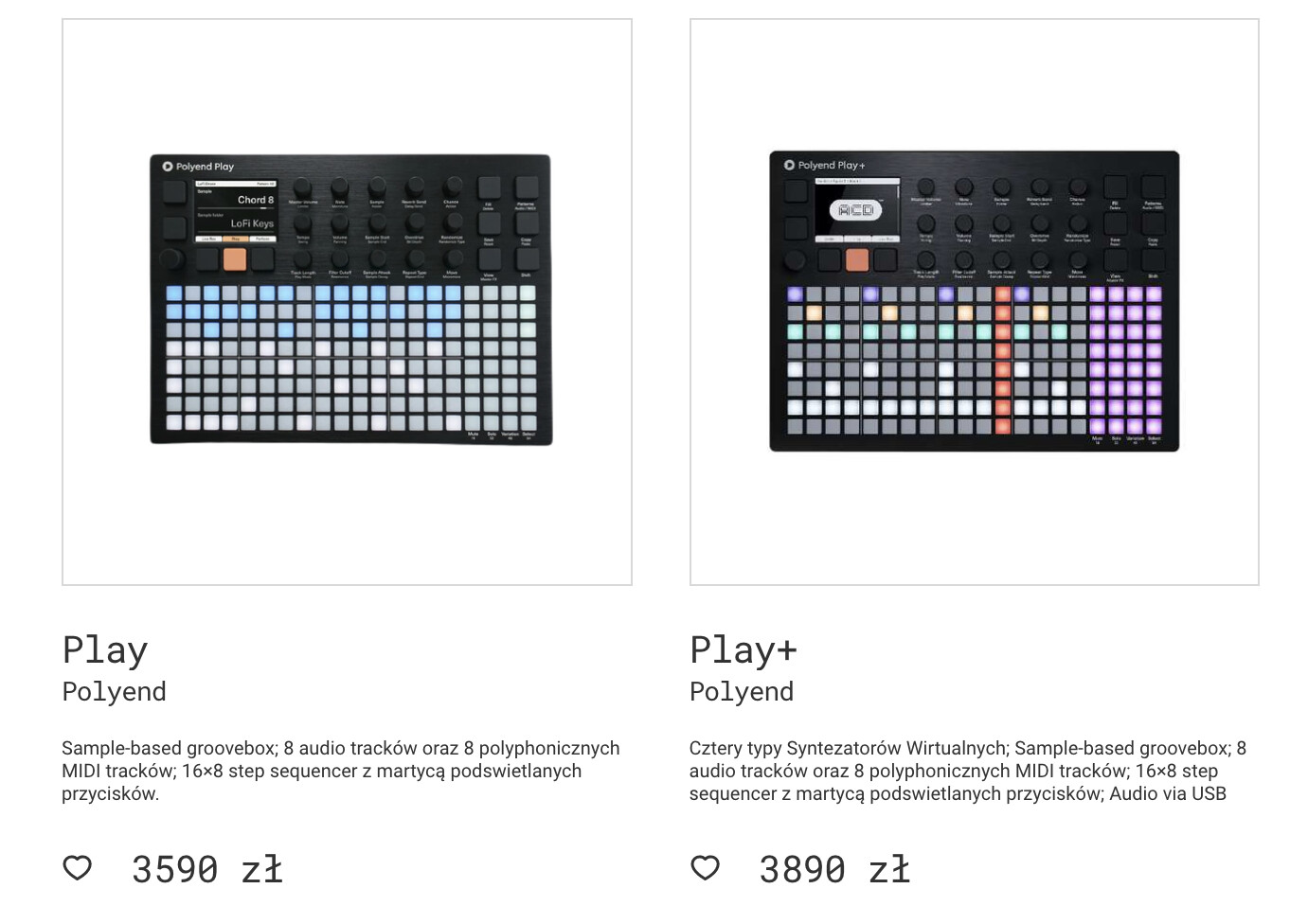
Task: Click the ACD screen on Play+ device
Action: point(856,210)
